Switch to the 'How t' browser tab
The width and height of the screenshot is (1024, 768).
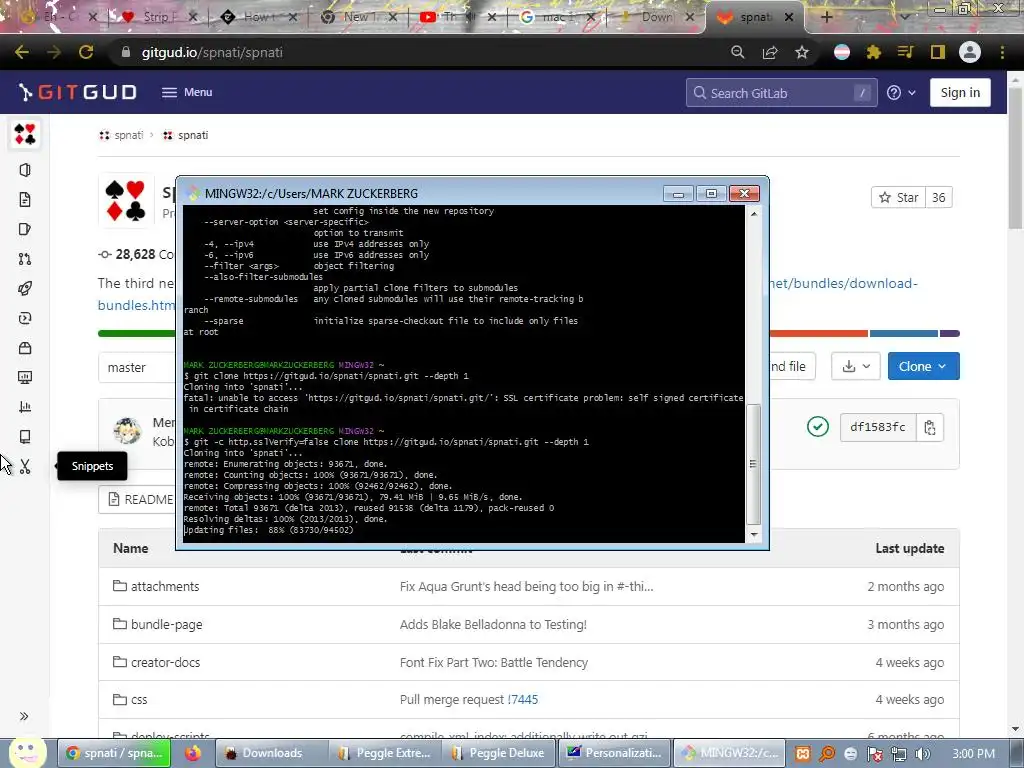(x=257, y=17)
